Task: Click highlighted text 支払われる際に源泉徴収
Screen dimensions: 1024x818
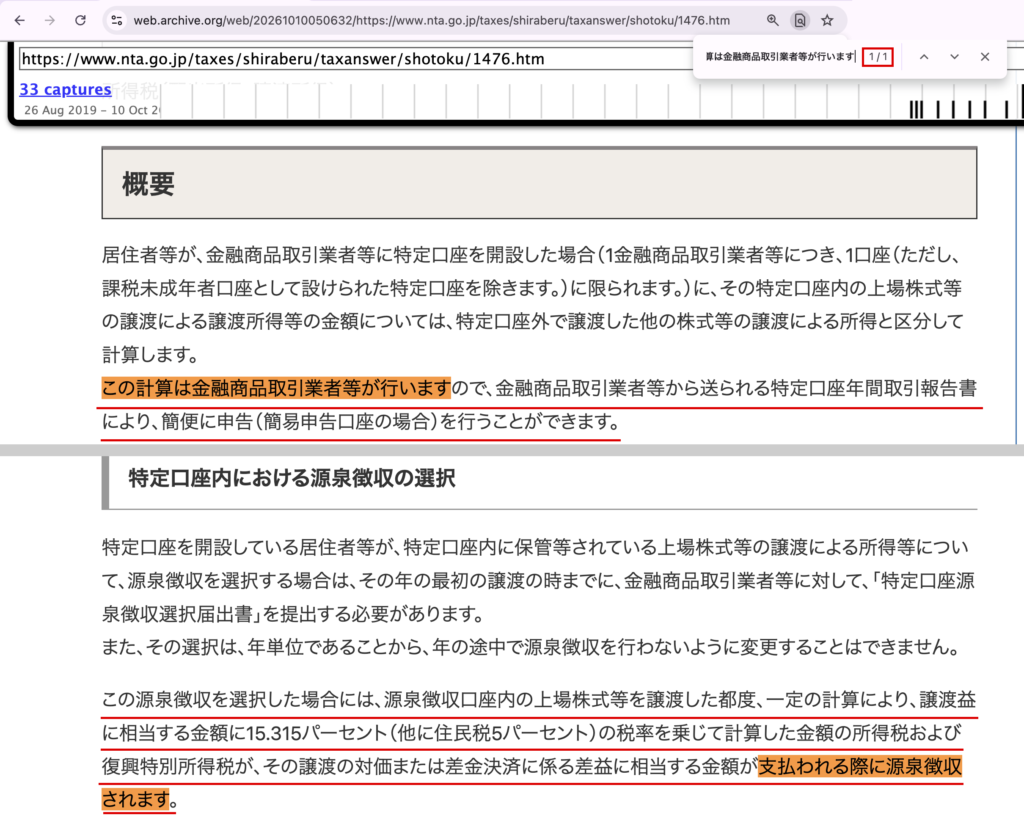Action: [860, 766]
